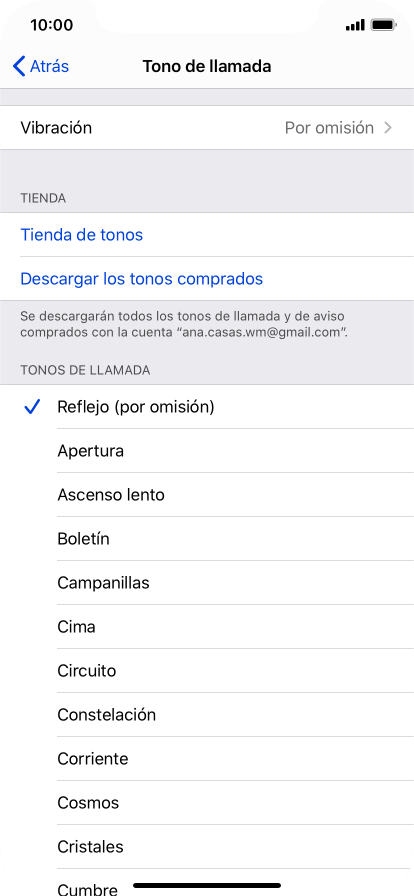Pick the Boletín ringtone
This screenshot has height=896, width=414.
click(207, 539)
